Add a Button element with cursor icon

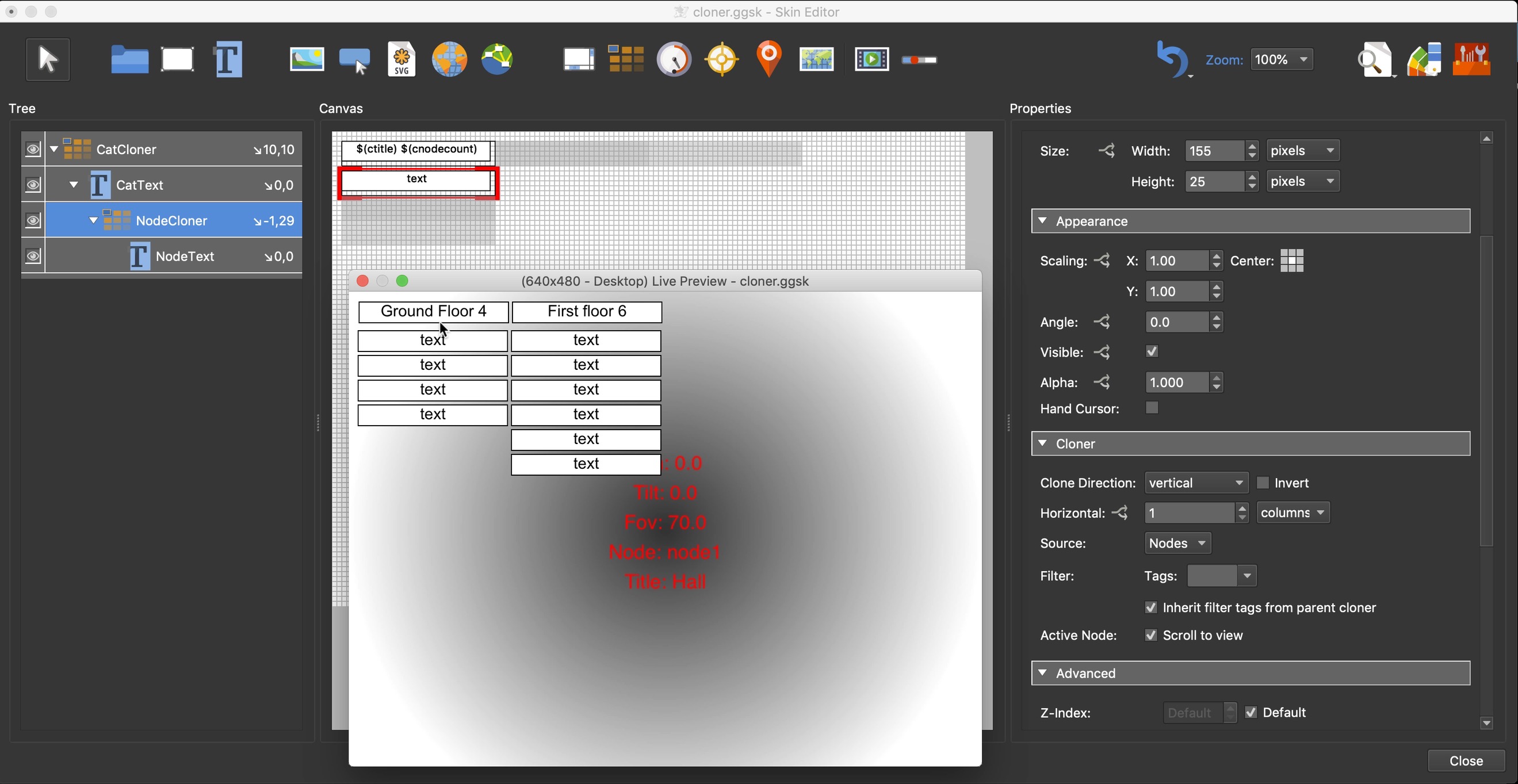[x=355, y=61]
